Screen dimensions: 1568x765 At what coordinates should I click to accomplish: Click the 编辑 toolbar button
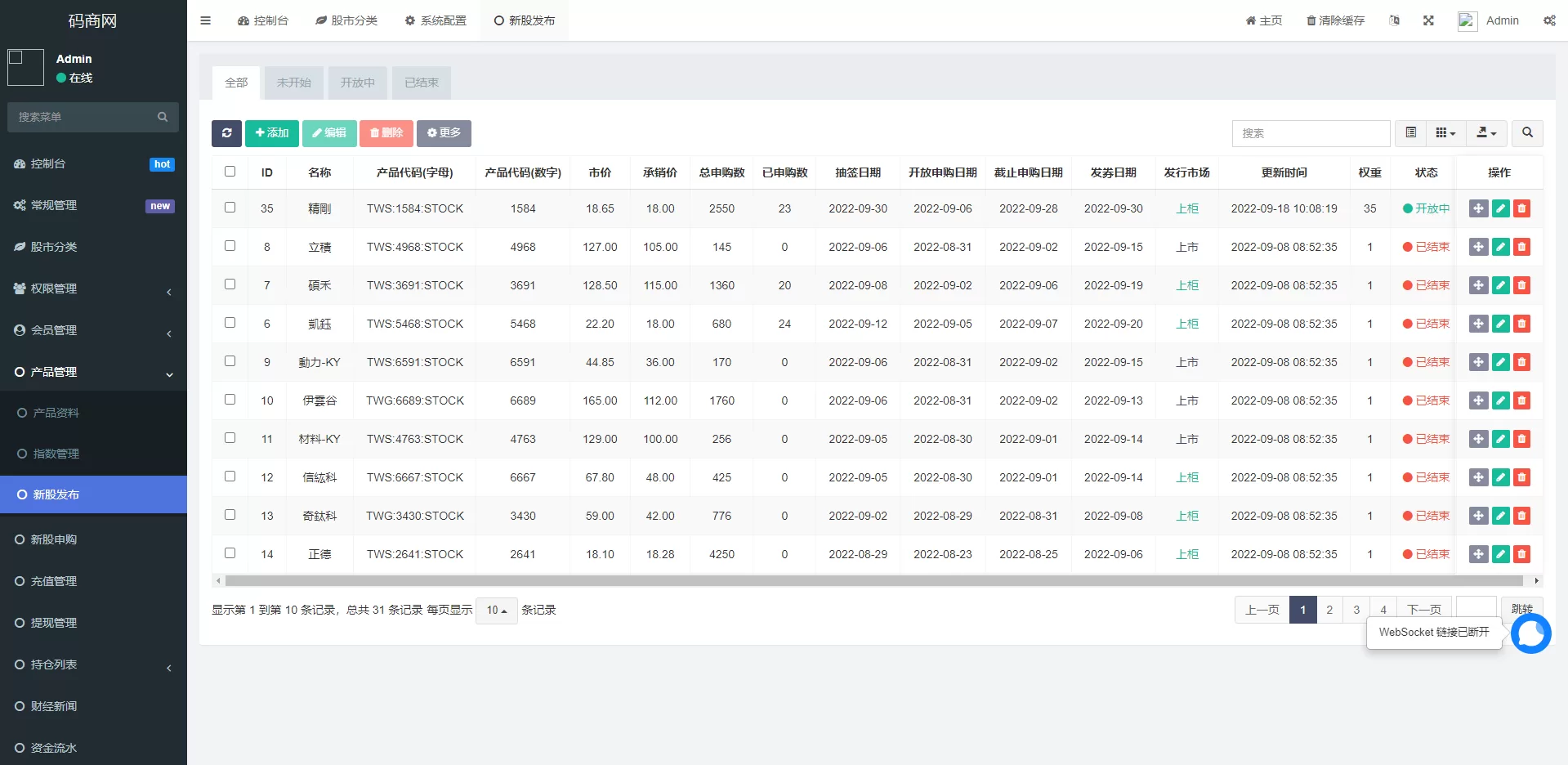click(329, 133)
